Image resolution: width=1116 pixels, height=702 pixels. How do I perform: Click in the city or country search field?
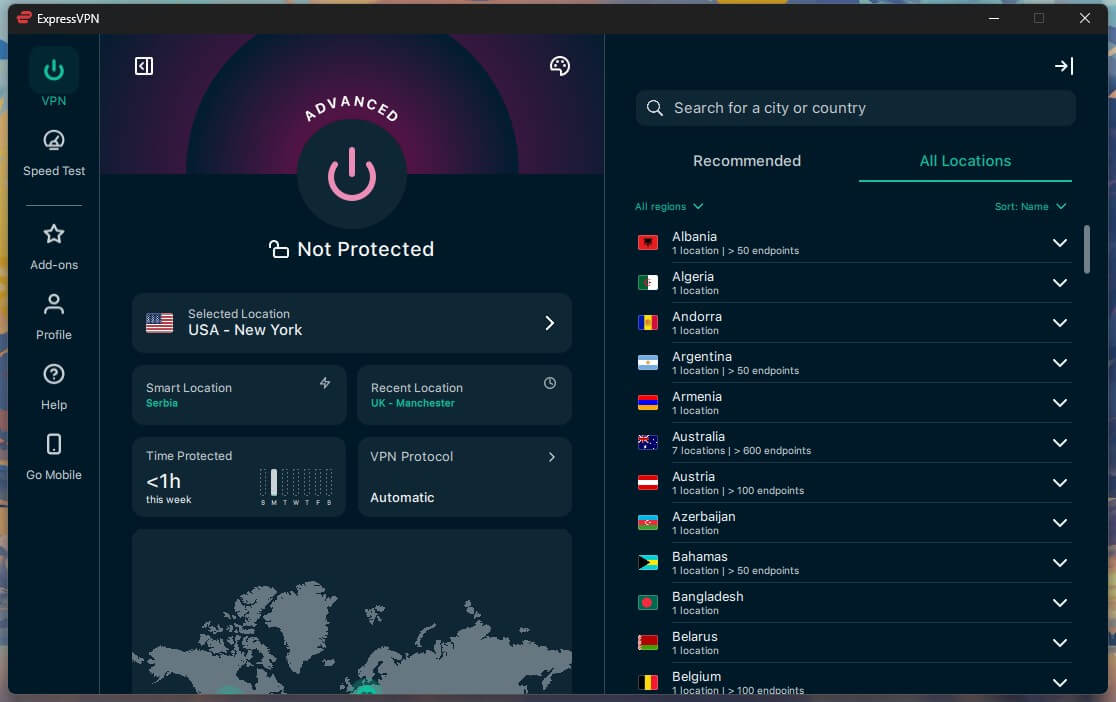[x=856, y=108]
